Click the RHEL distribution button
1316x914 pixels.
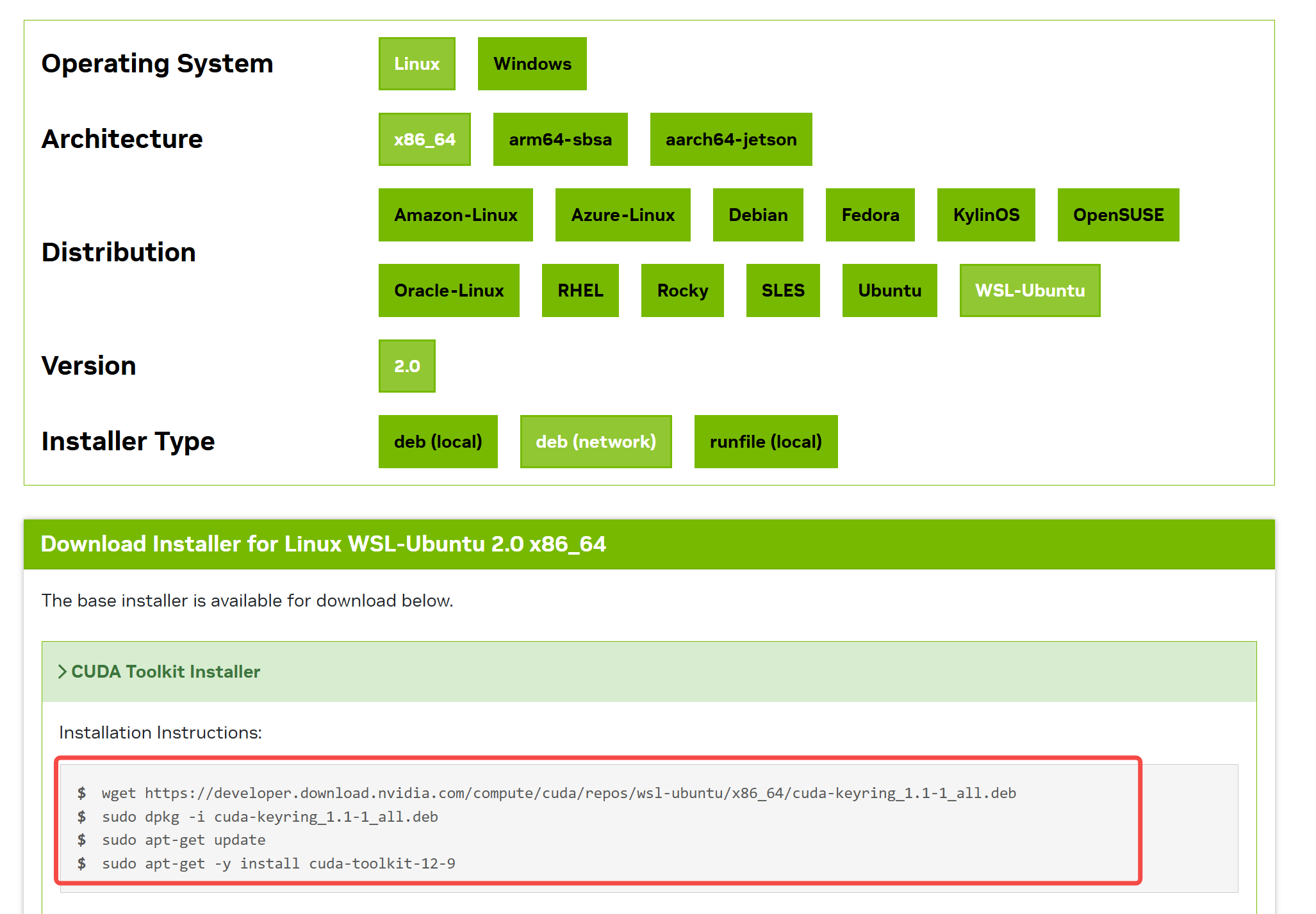[580, 291]
